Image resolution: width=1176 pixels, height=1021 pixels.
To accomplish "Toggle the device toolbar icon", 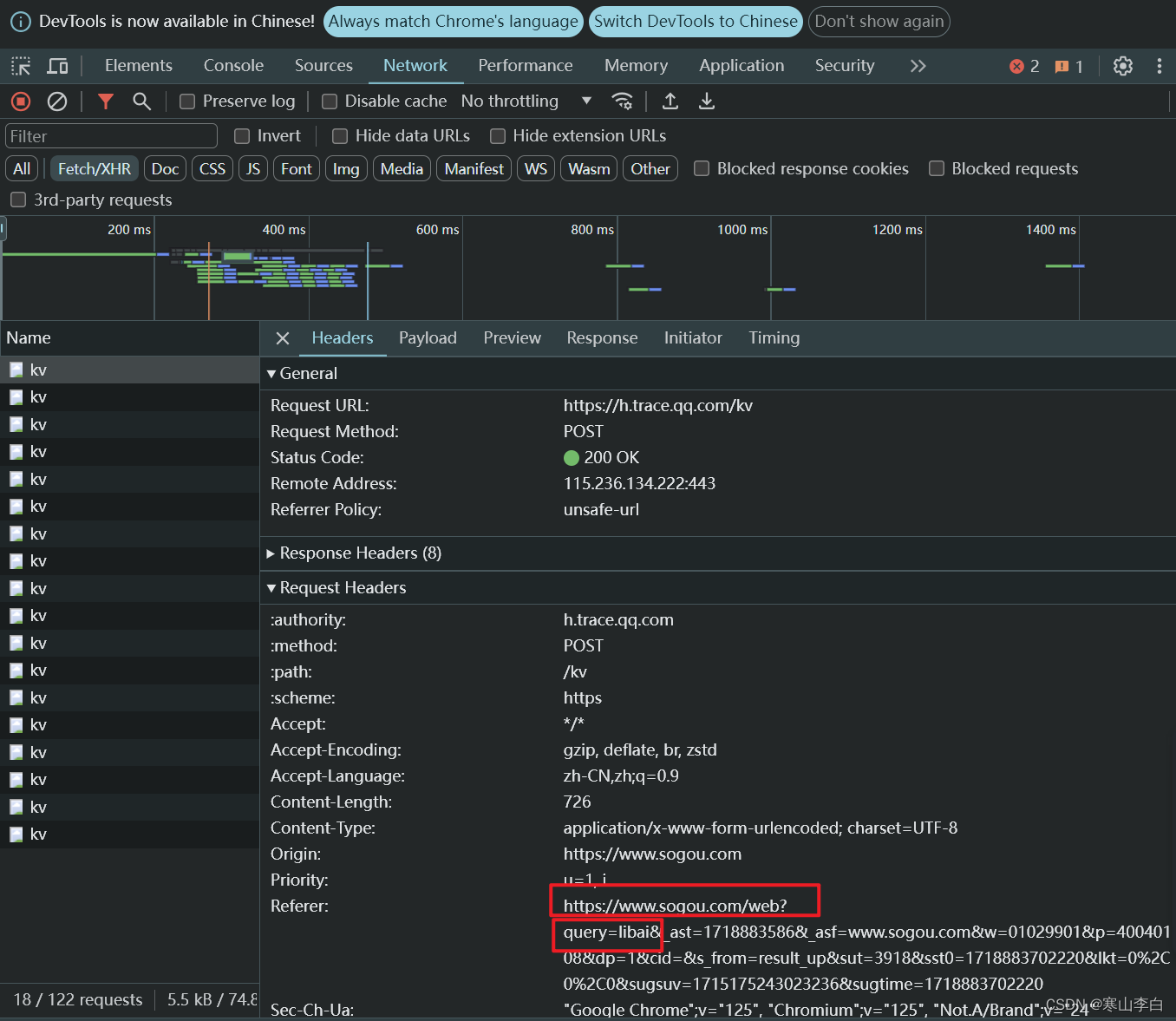I will coord(57,66).
